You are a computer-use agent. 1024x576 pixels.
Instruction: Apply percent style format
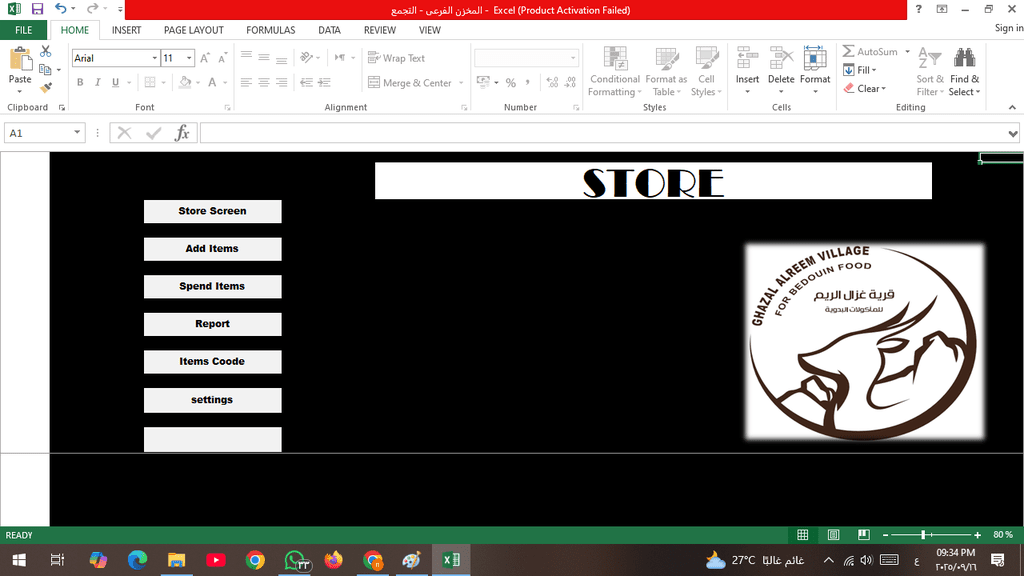(x=511, y=83)
